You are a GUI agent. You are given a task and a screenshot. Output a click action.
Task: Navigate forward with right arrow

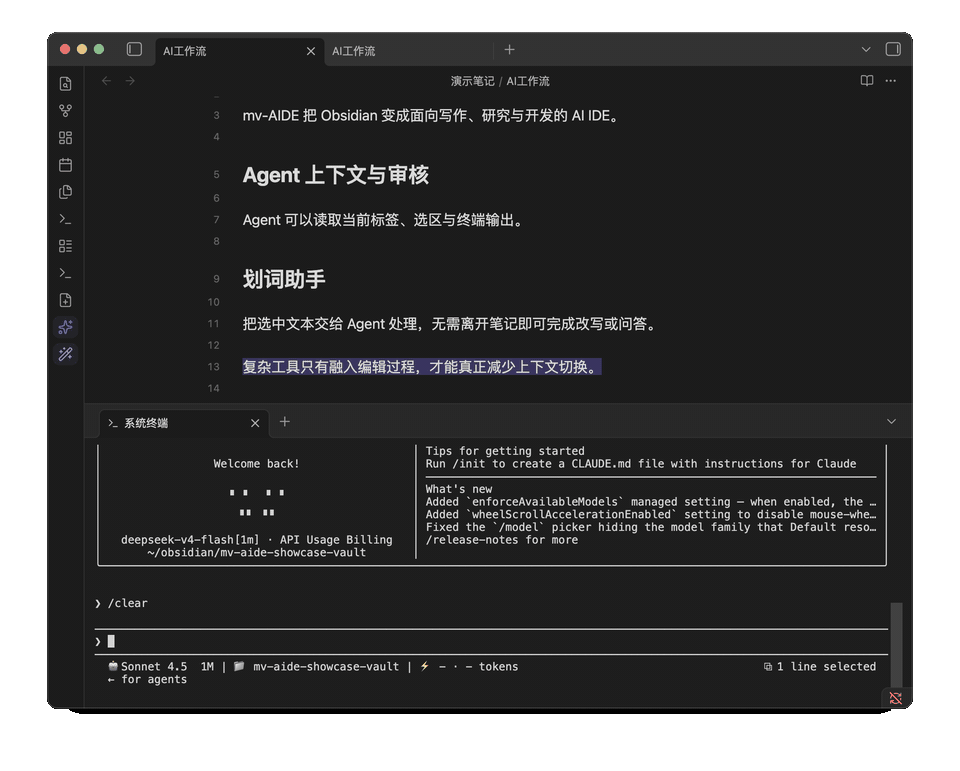[x=130, y=81]
